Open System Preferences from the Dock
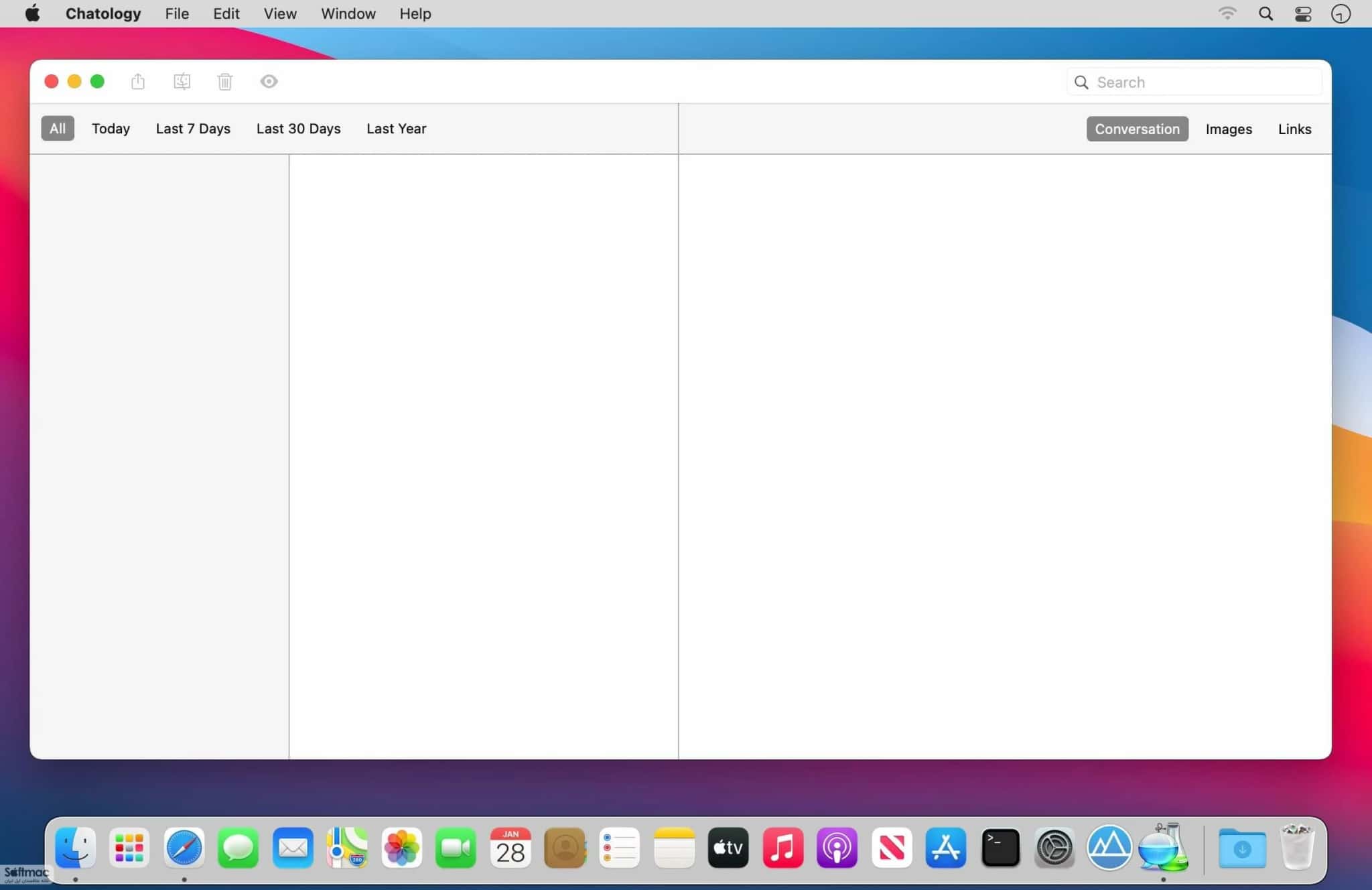 (x=1055, y=848)
